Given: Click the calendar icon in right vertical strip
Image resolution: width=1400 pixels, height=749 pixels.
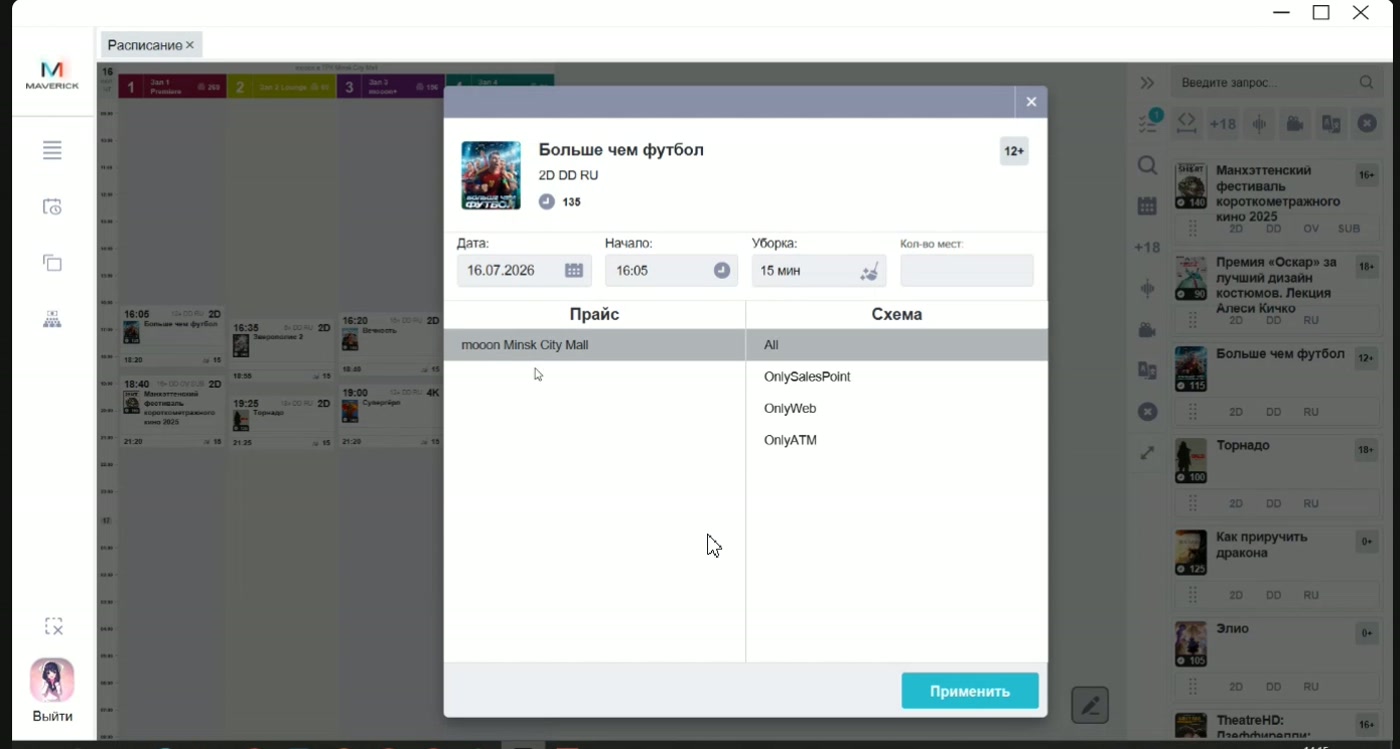Looking at the screenshot, I should click(x=1147, y=206).
